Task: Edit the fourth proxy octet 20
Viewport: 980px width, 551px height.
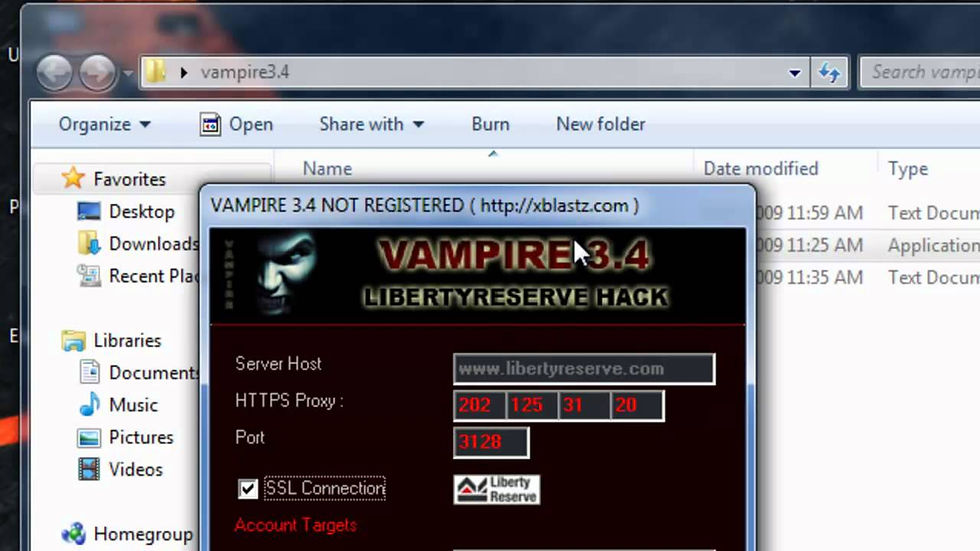Action: pyautogui.click(x=637, y=405)
